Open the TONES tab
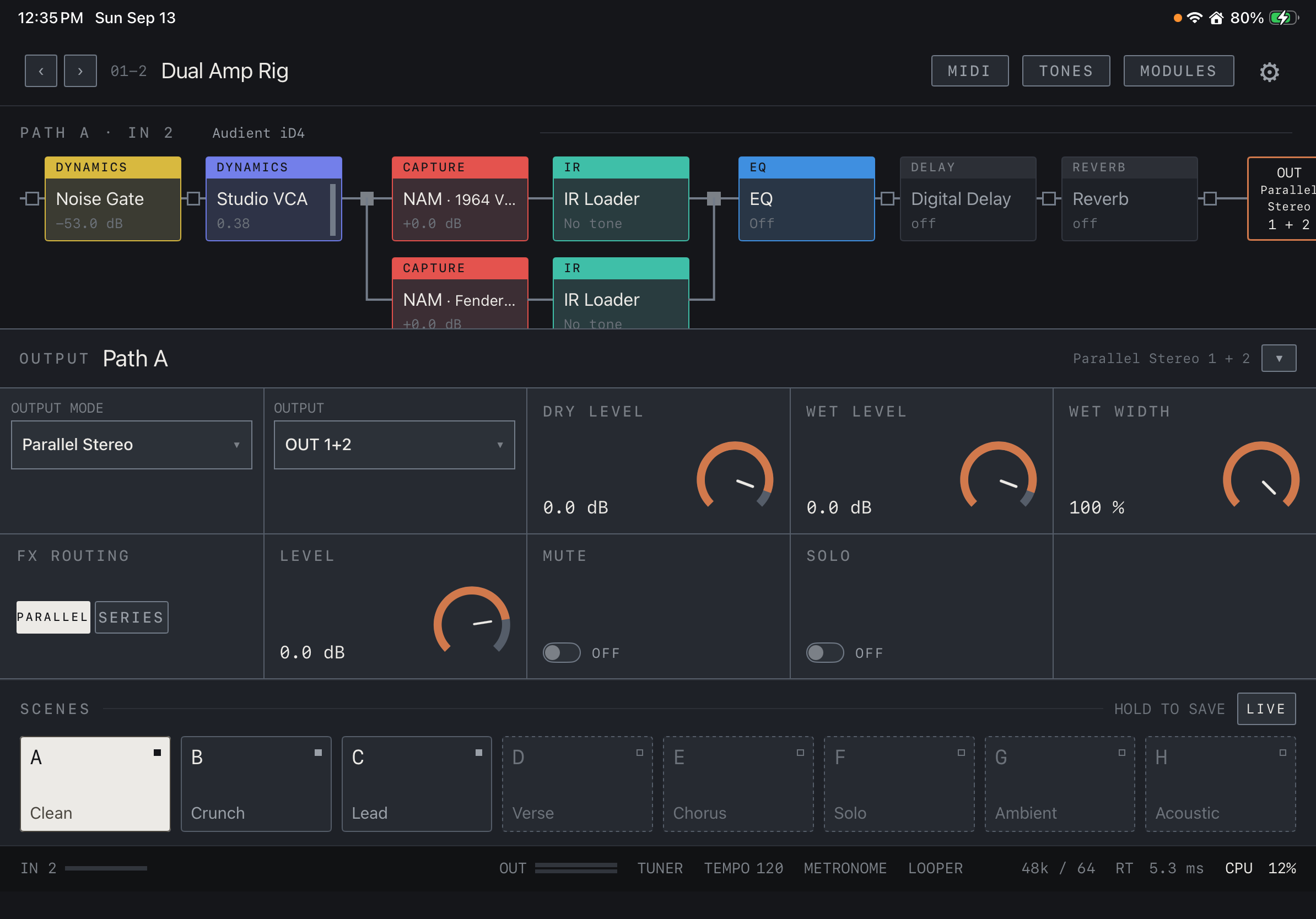Image resolution: width=1316 pixels, height=919 pixels. pos(1066,71)
